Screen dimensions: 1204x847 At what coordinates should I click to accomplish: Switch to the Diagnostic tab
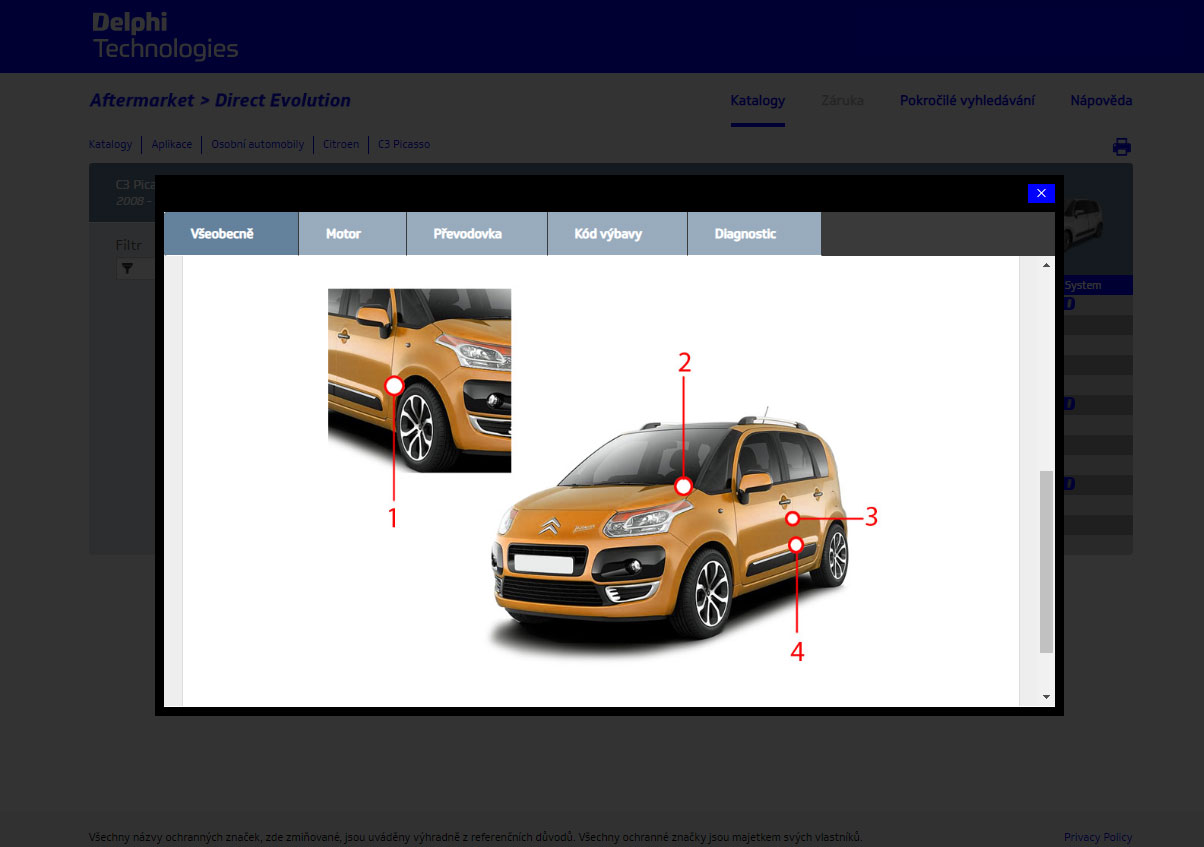(755, 234)
